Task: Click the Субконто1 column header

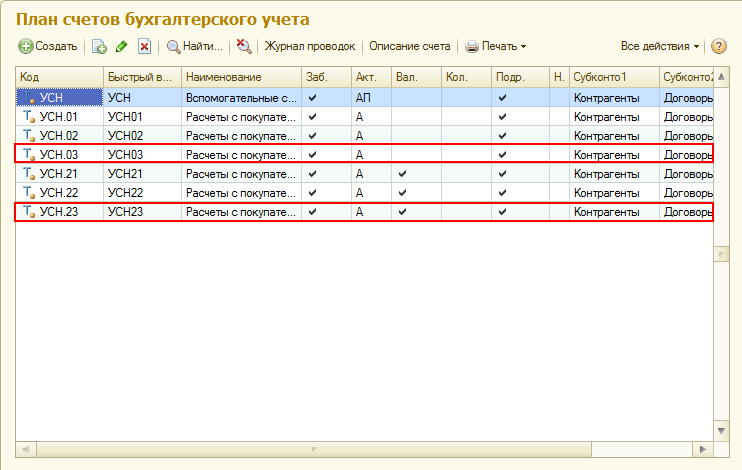Action: 614,77
